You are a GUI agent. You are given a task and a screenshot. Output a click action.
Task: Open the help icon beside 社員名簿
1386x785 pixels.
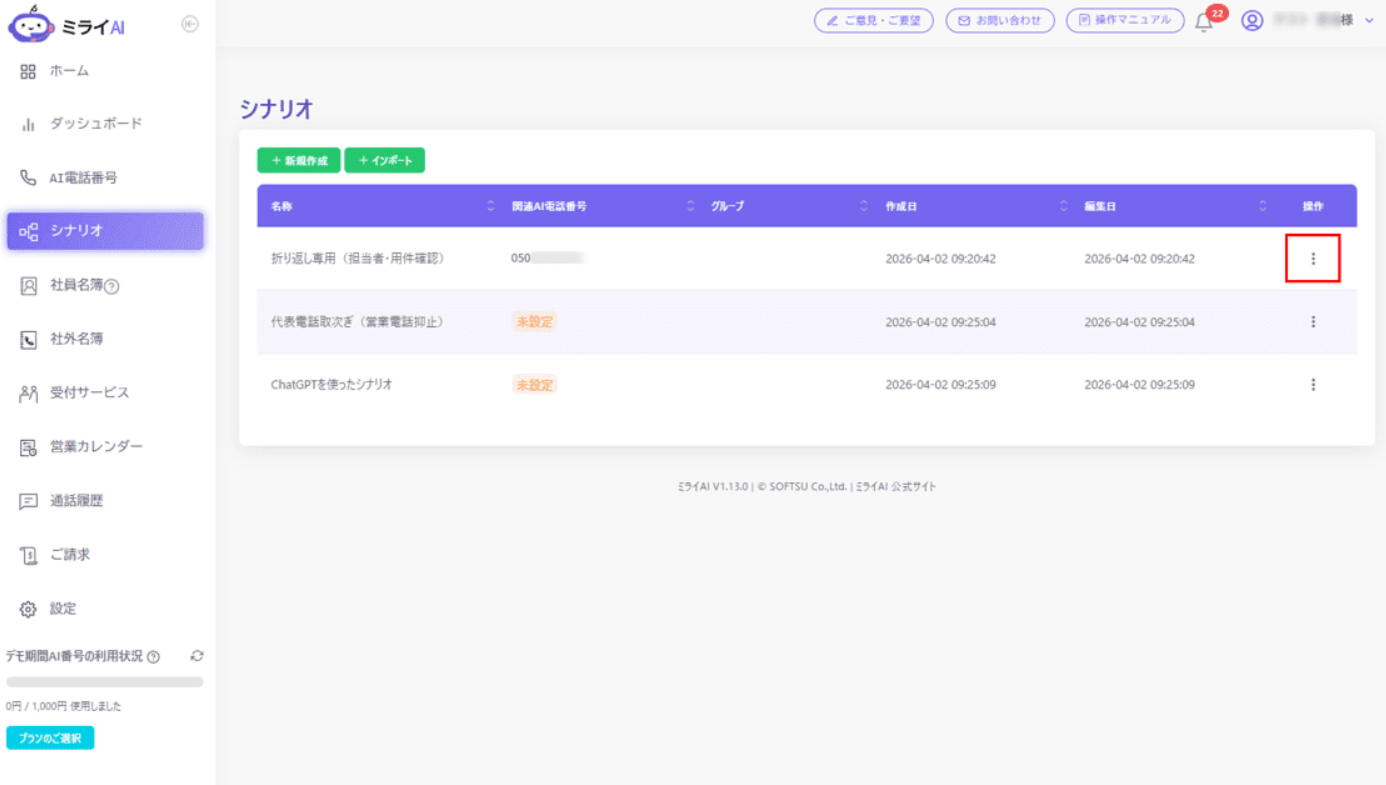(112, 287)
